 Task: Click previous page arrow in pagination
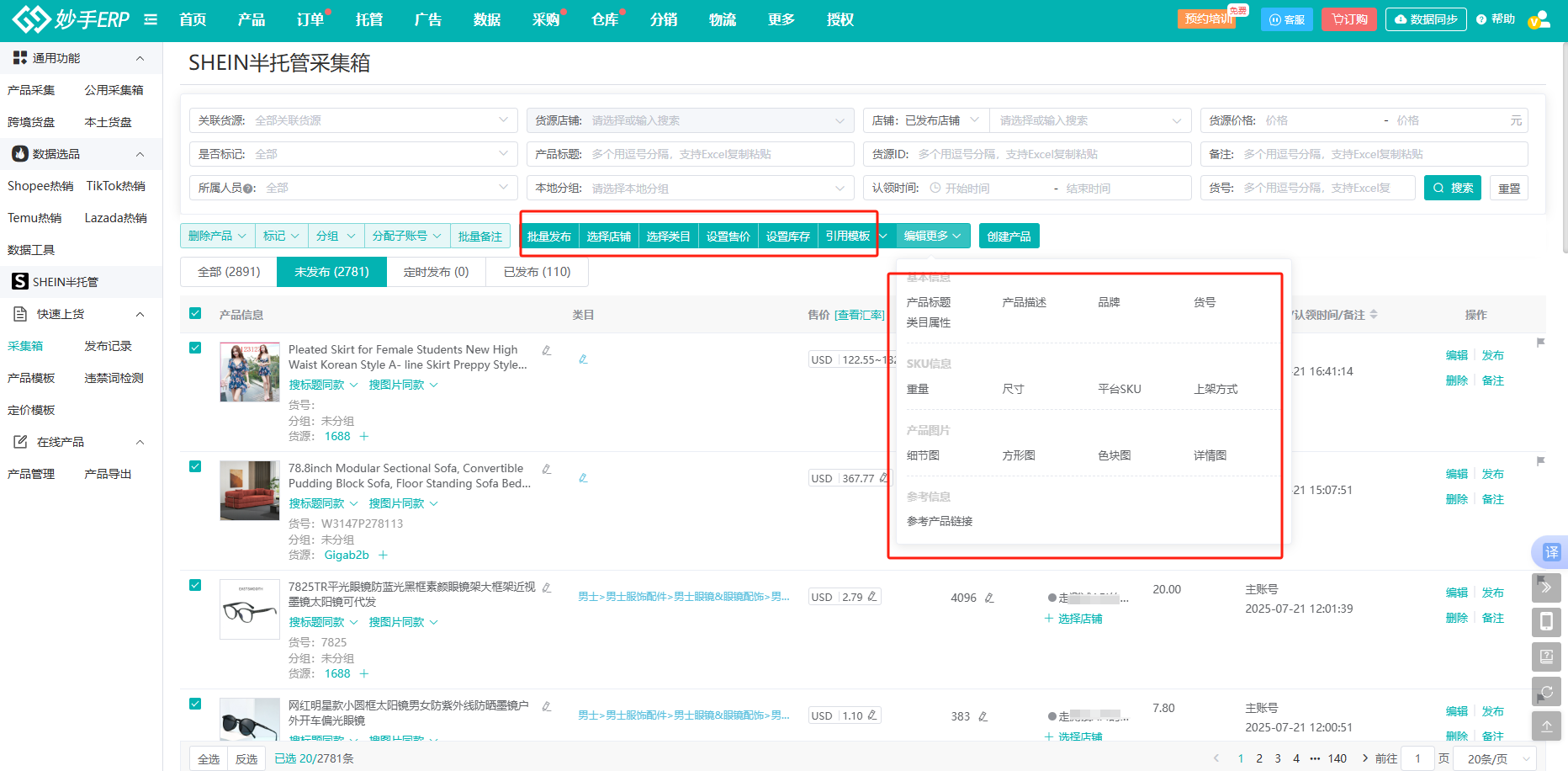pos(1216,758)
